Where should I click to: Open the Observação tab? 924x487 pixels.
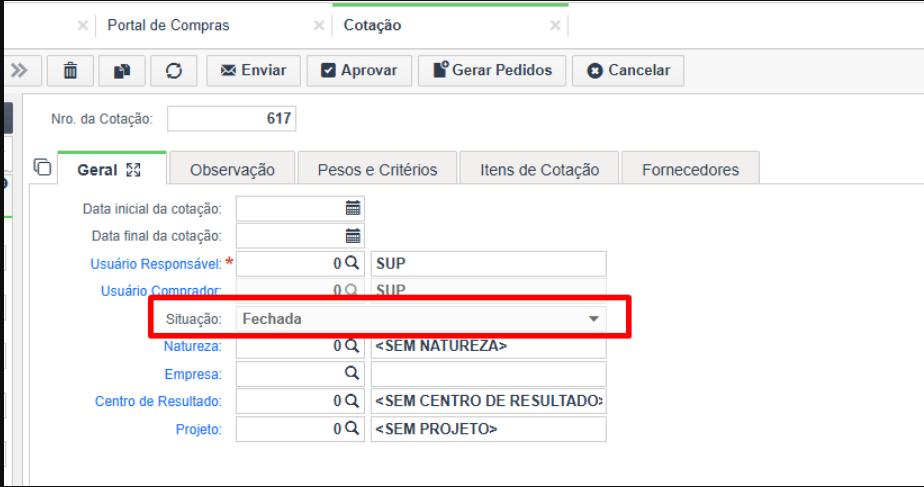click(232, 170)
